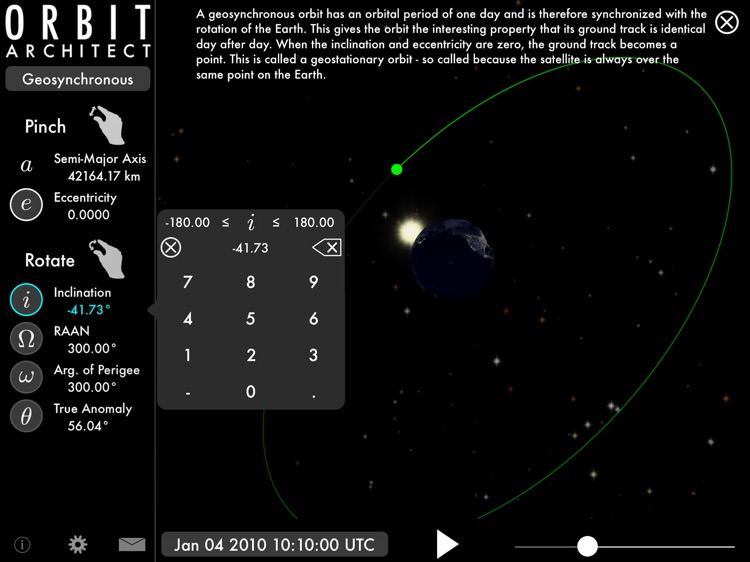Tap keypad digit 8
Image resolution: width=750 pixels, height=562 pixels.
(251, 282)
